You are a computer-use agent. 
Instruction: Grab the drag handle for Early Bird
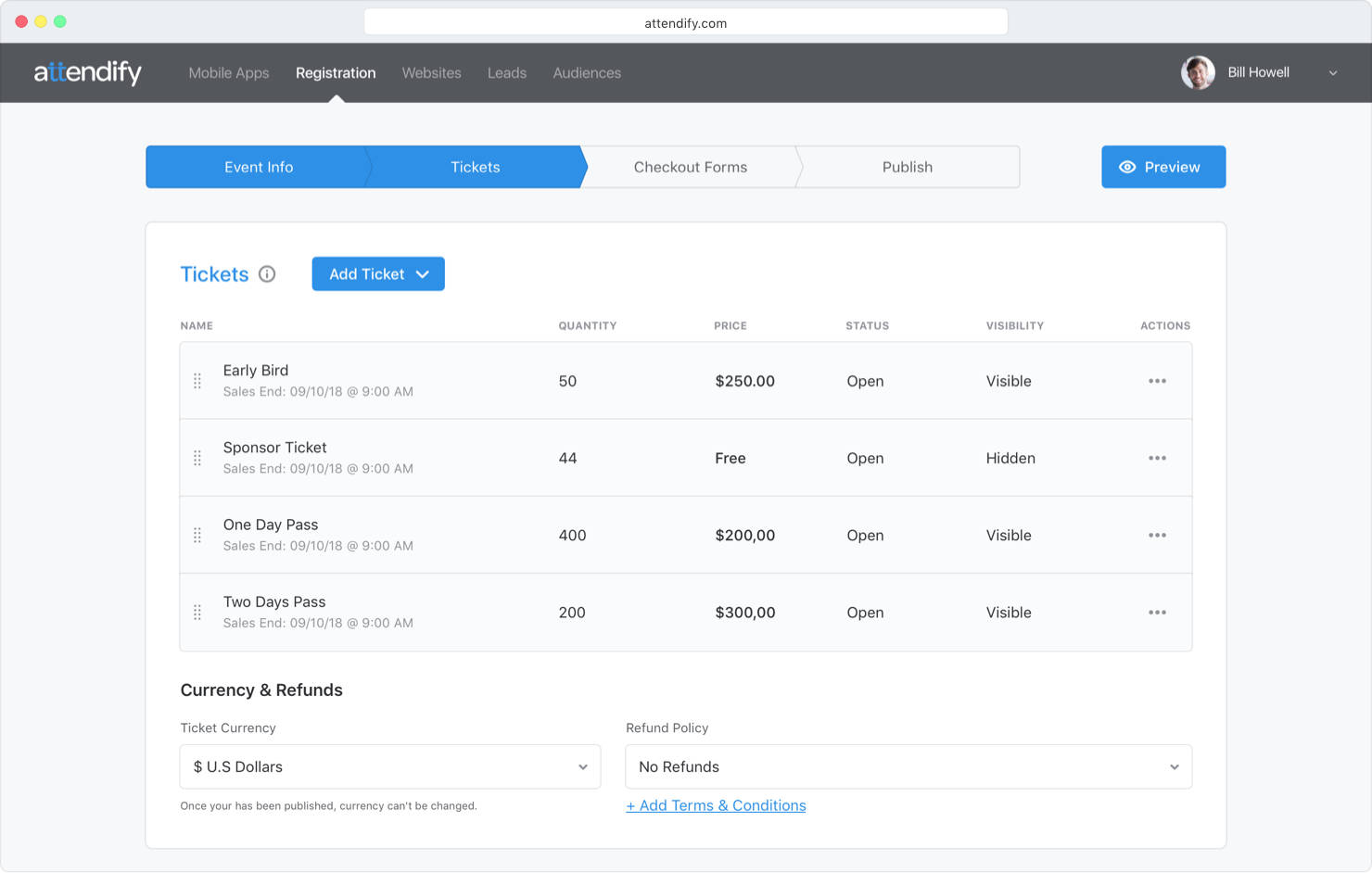[197, 380]
